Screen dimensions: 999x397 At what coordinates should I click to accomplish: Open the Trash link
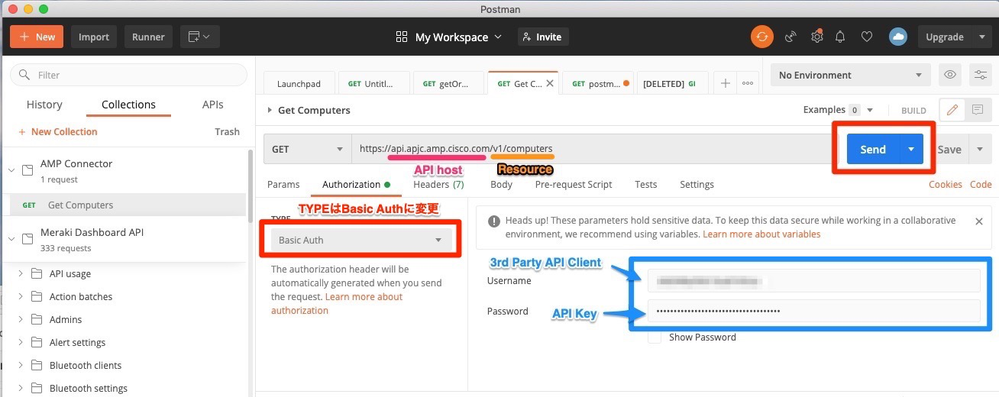click(x=227, y=131)
